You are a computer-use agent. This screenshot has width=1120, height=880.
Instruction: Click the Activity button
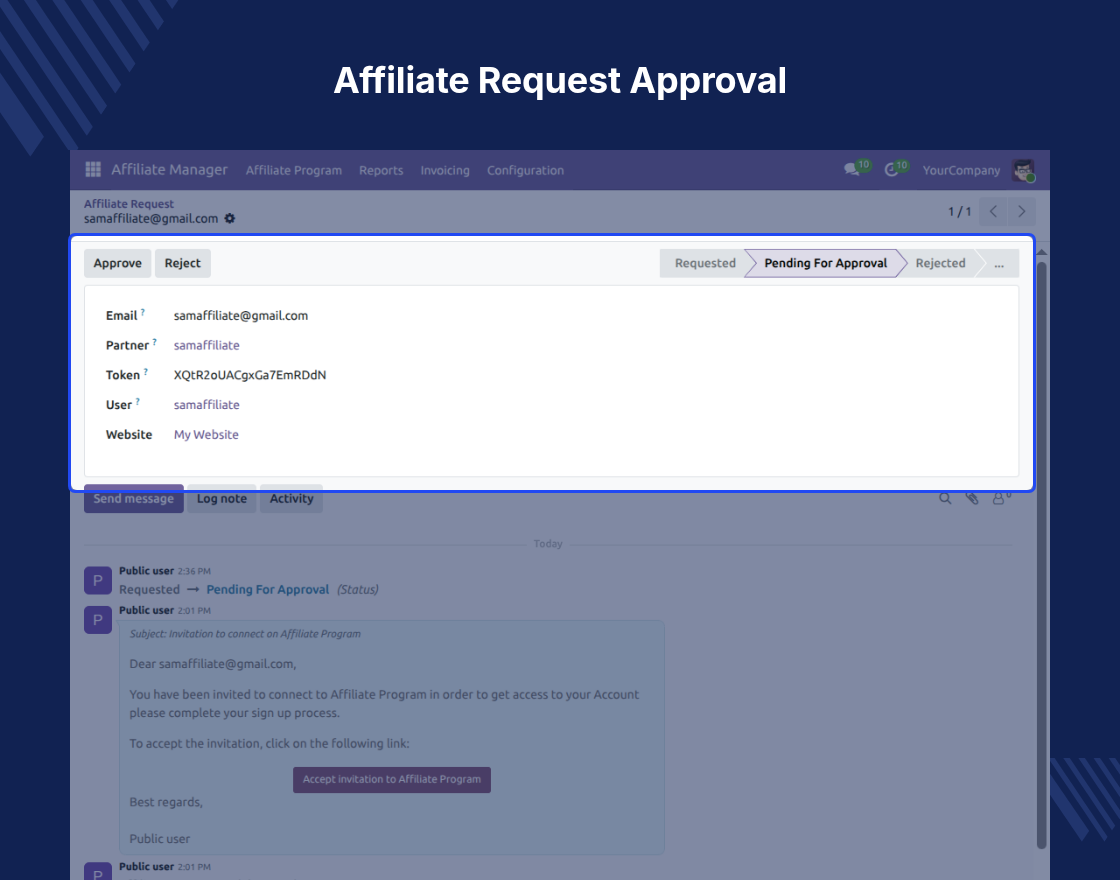pos(291,499)
